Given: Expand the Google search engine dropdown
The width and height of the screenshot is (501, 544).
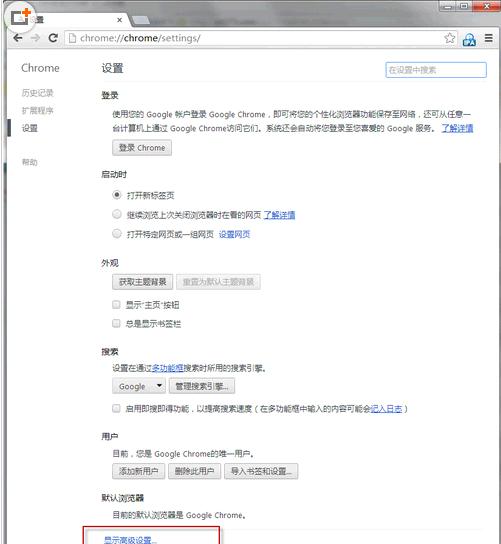Looking at the screenshot, I should click(x=139, y=386).
